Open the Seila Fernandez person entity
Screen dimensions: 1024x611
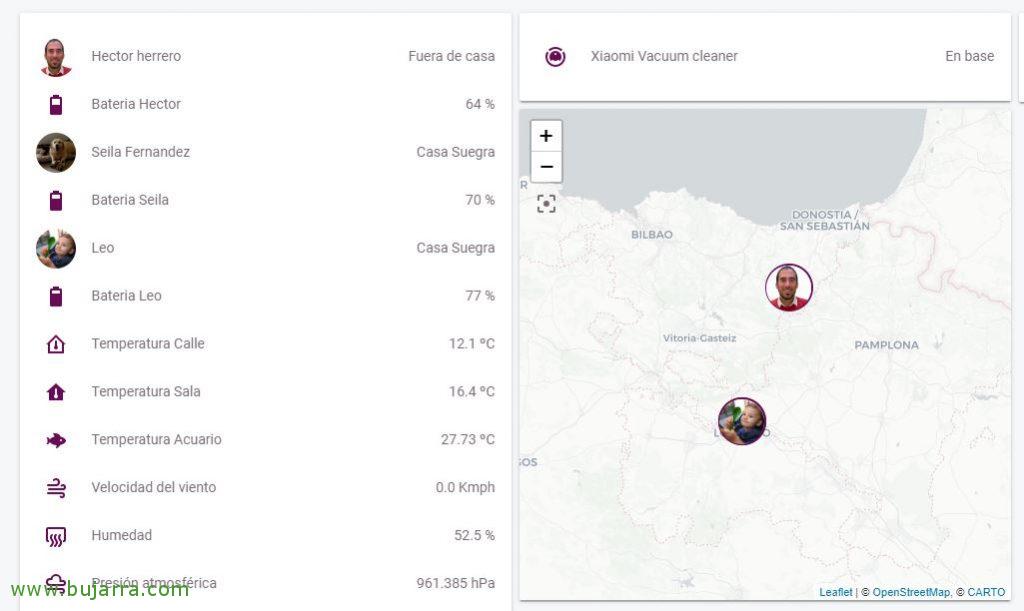(140, 152)
